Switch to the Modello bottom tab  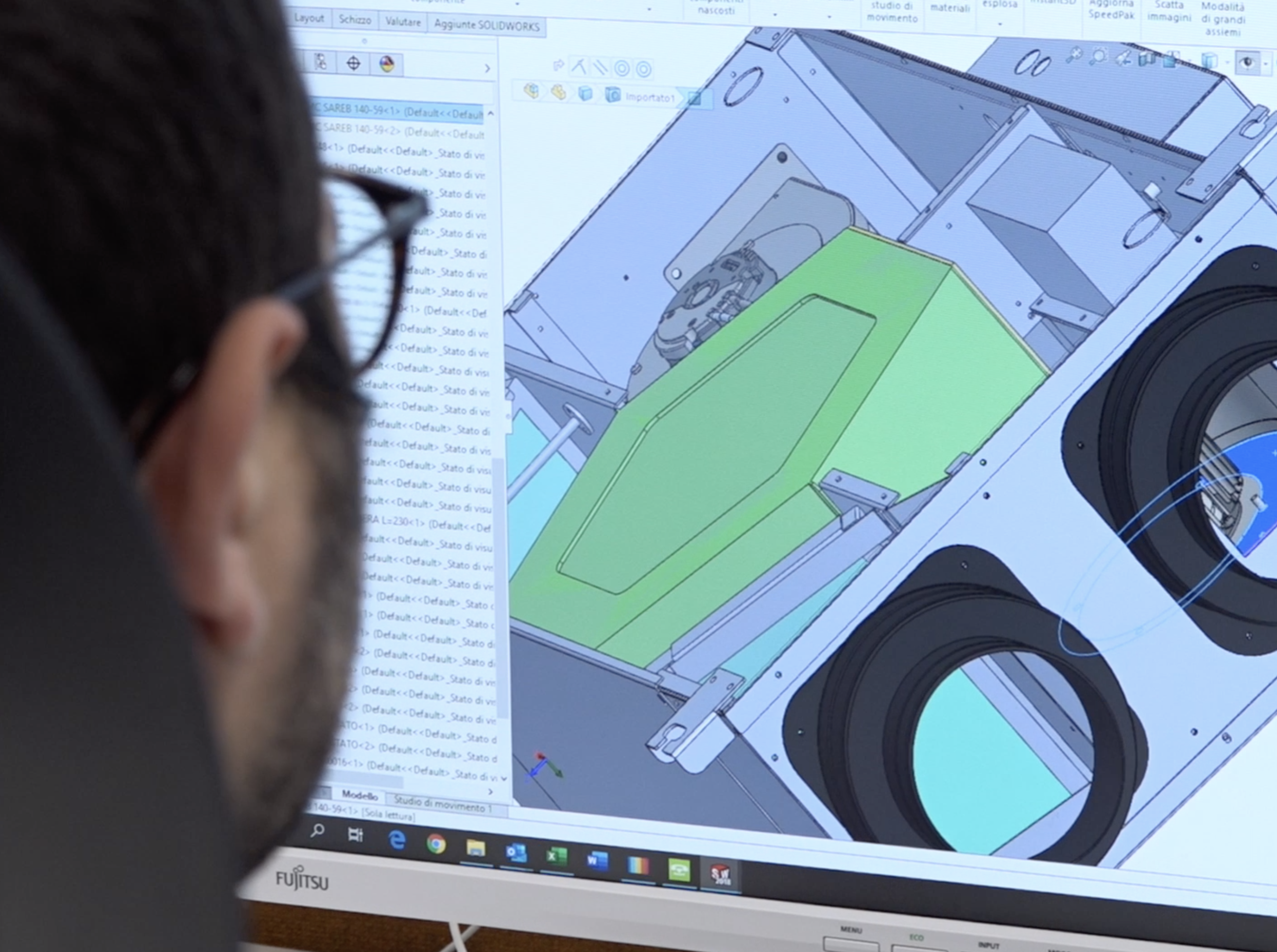coord(360,795)
